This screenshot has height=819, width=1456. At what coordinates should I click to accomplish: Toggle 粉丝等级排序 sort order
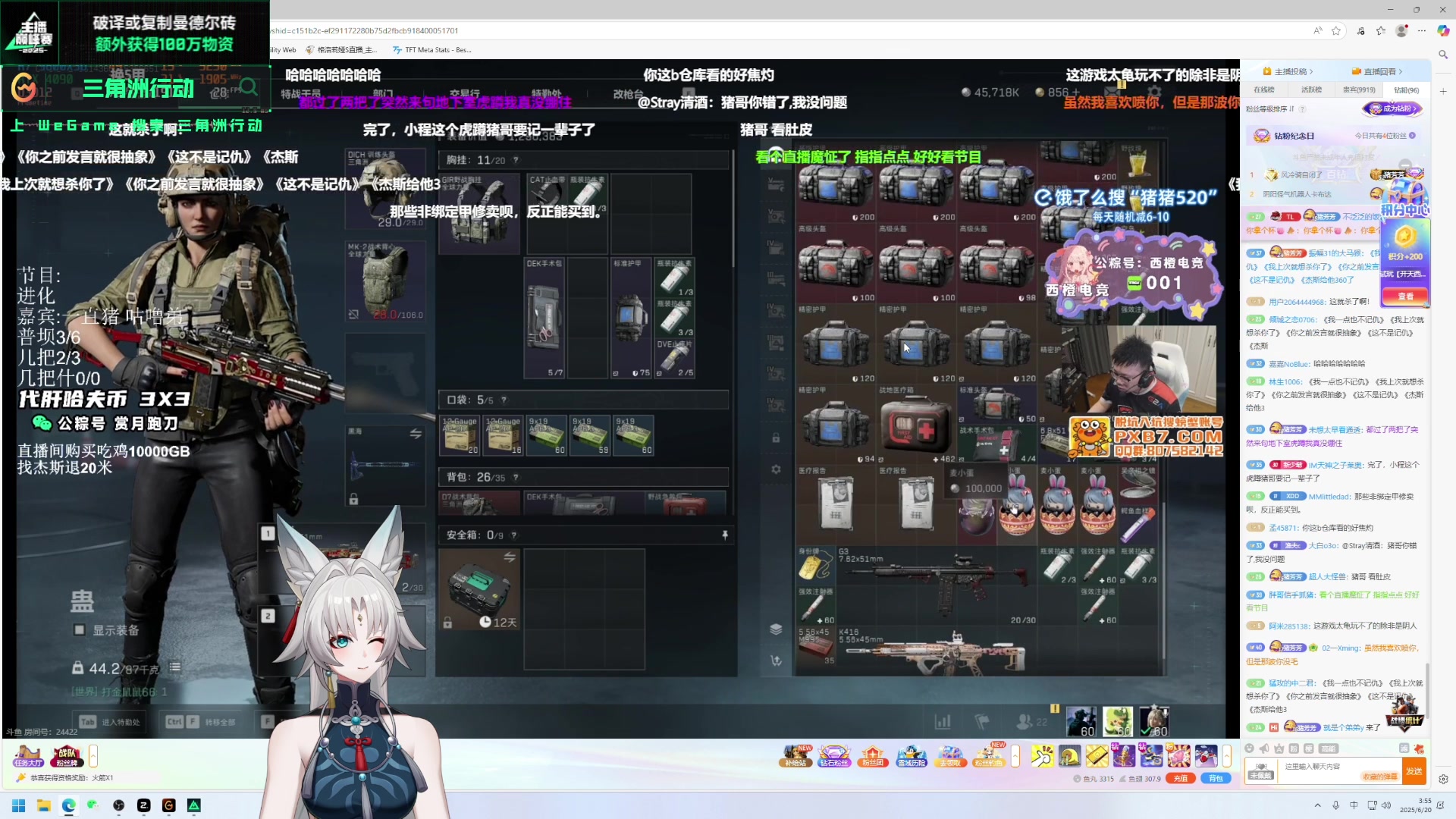click(1270, 109)
